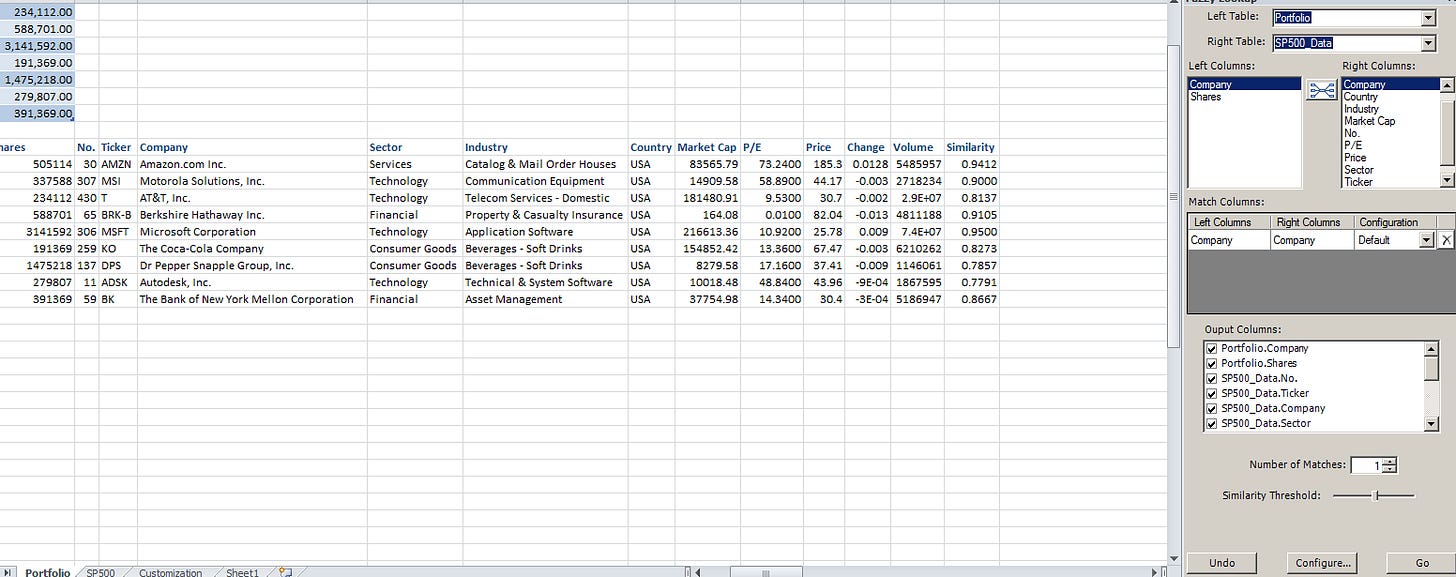Toggle the SP500_Data.Company output checkbox

click(x=1212, y=408)
